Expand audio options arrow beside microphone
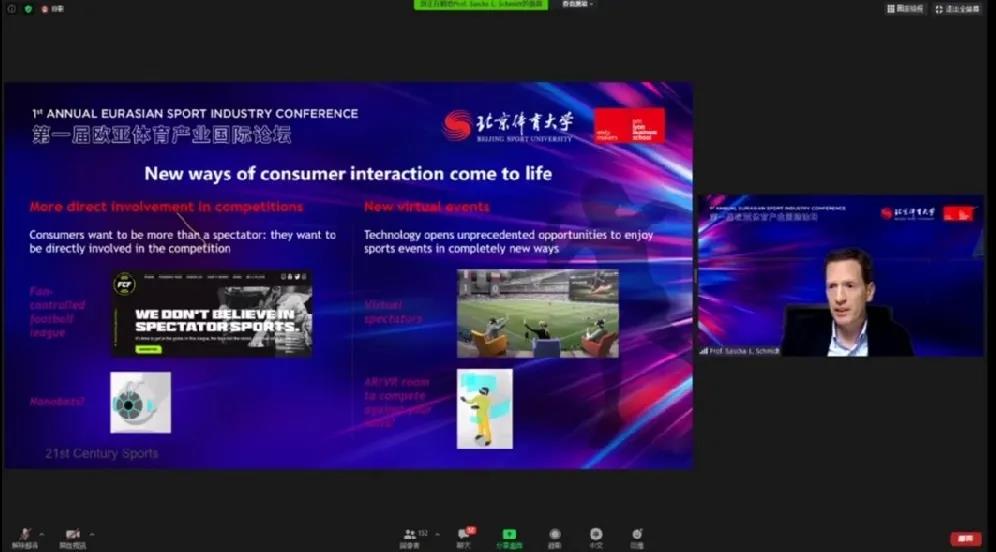 pos(42,532)
